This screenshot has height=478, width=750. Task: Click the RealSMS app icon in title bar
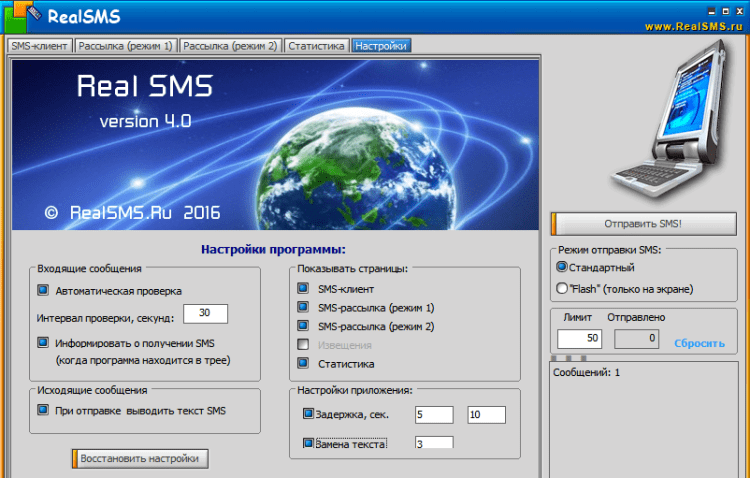click(23, 16)
